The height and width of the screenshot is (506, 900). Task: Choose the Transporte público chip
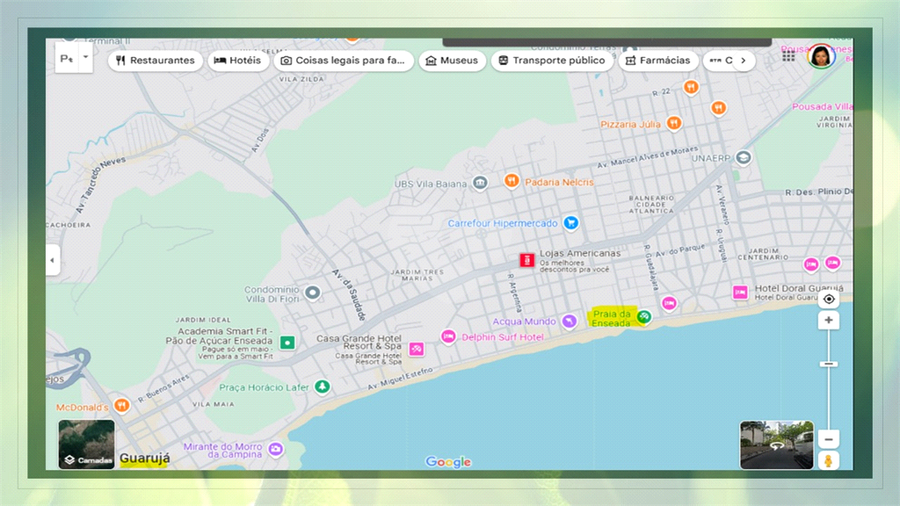552,60
